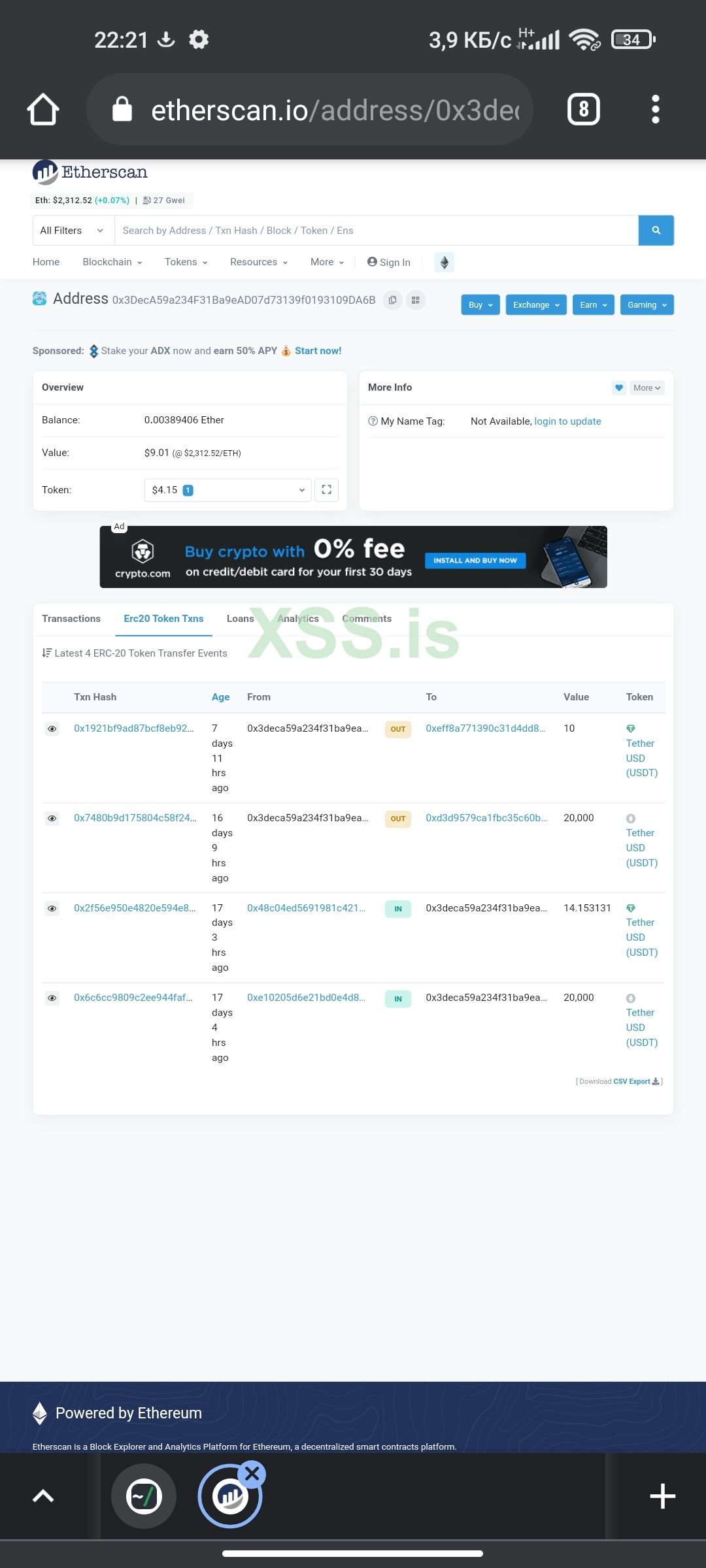706x1568 pixels.
Task: Click the heart watchlist icon in More Info
Action: coord(619,387)
